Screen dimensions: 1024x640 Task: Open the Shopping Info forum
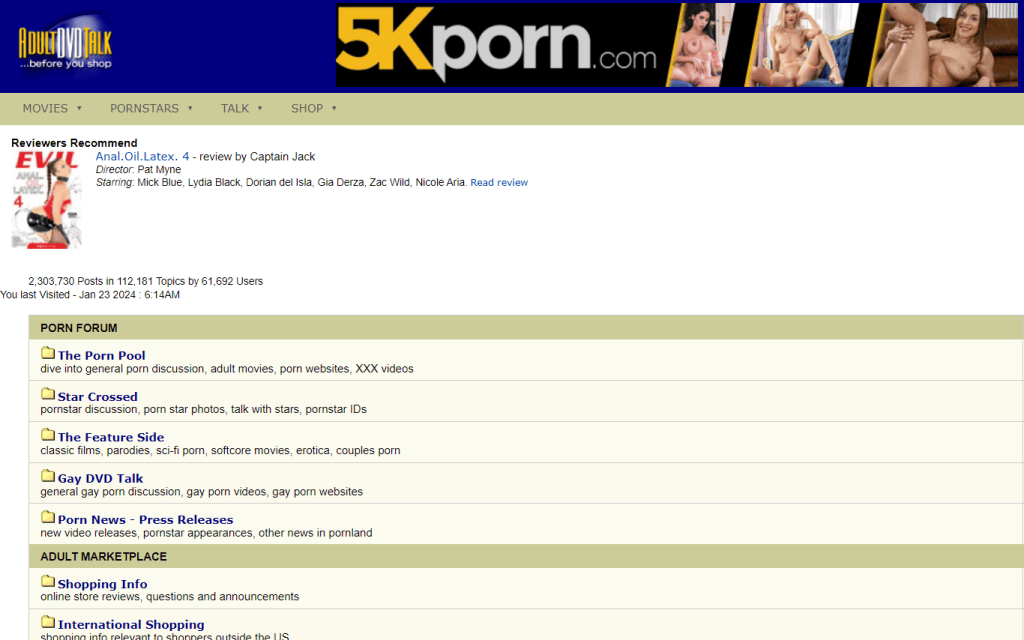coord(103,584)
